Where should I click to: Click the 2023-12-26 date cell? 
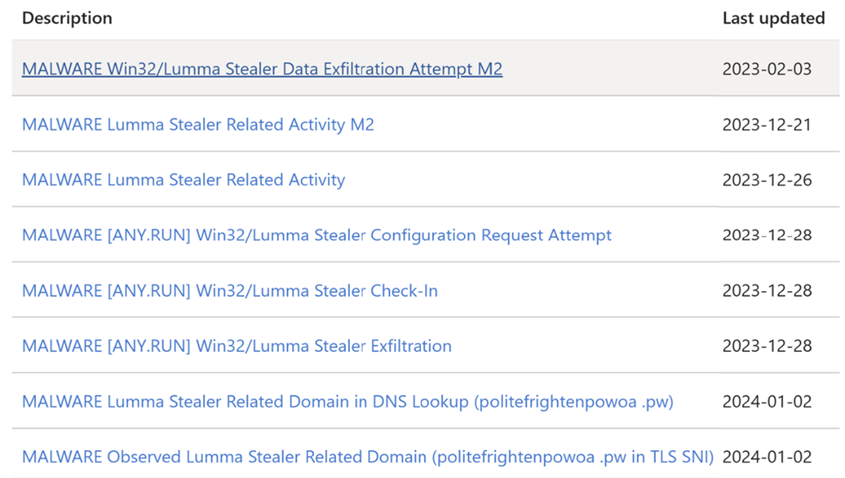tap(766, 180)
